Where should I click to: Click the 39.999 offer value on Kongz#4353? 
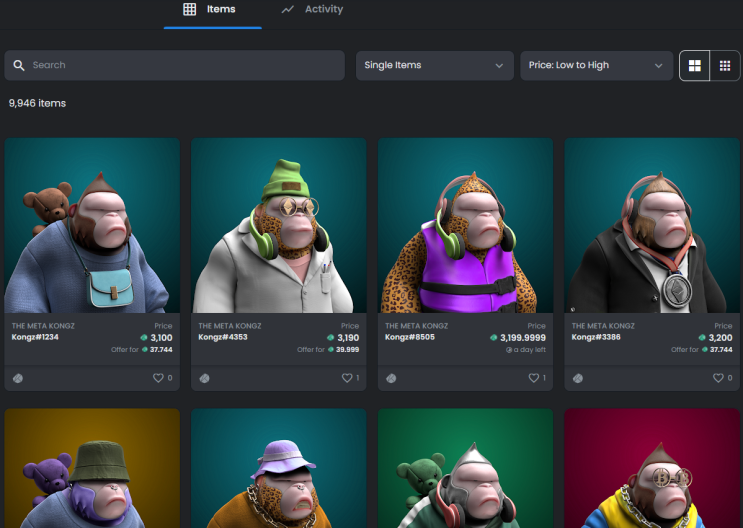tap(347, 349)
